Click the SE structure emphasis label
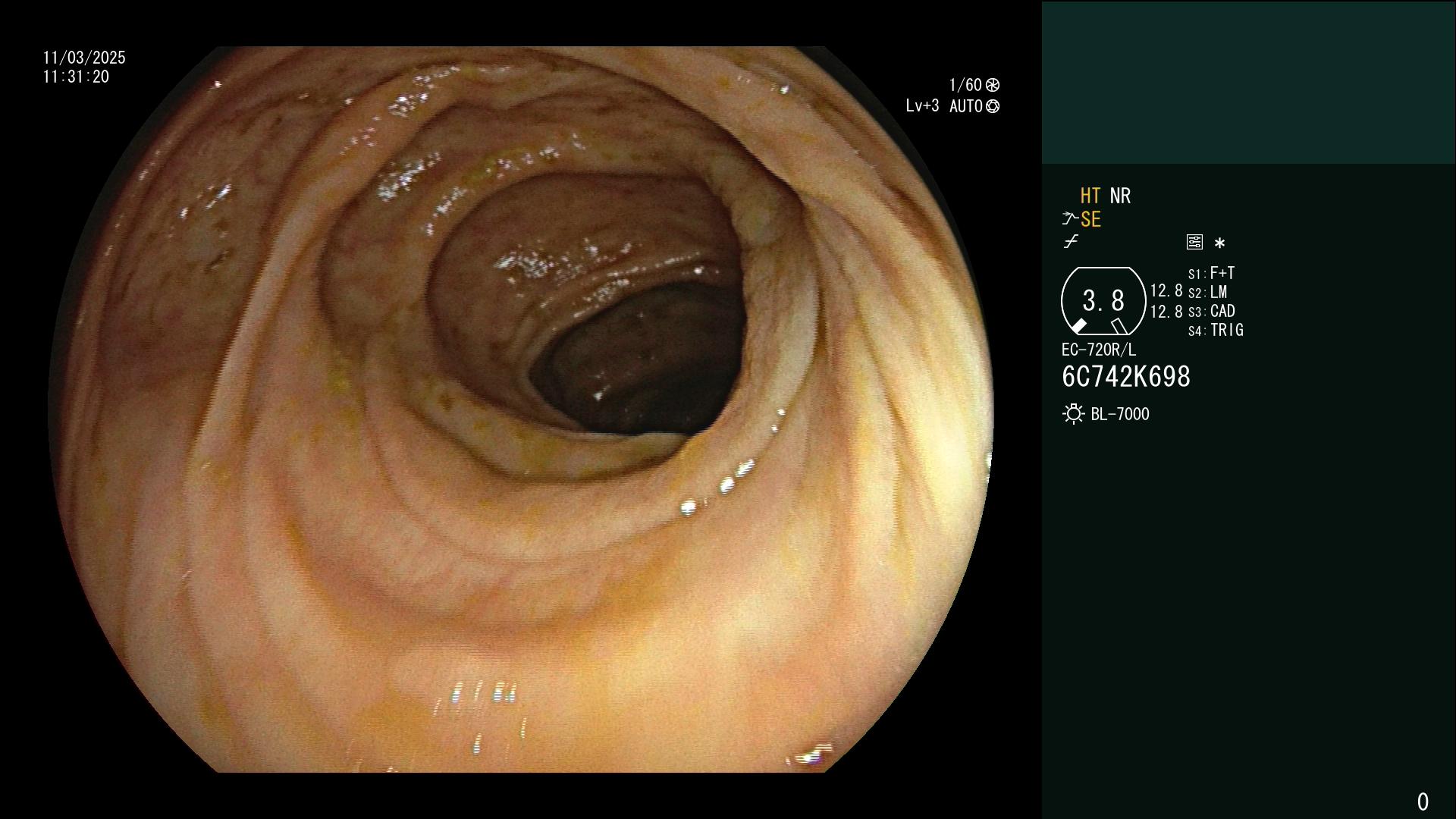Viewport: 1456px width, 819px height. (1090, 220)
